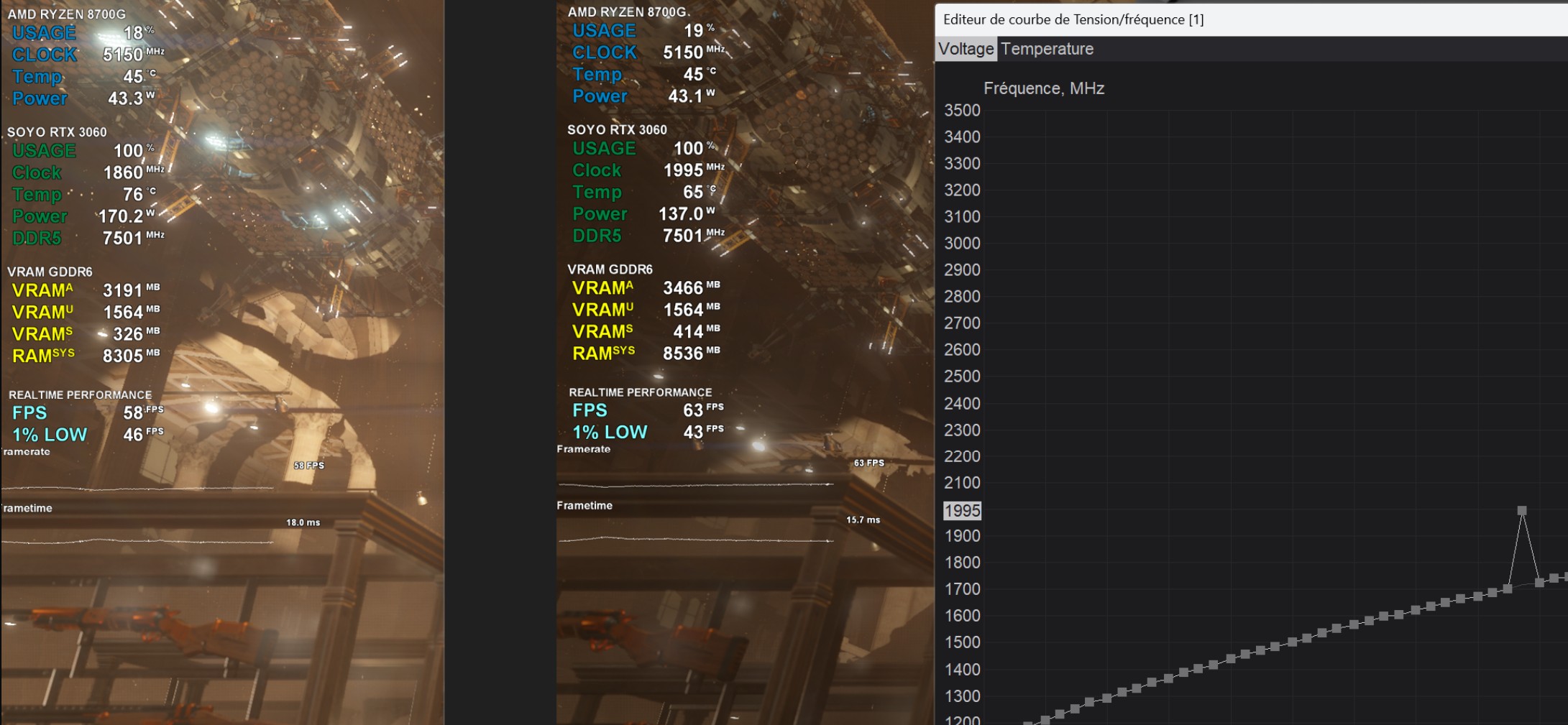Image resolution: width=1568 pixels, height=725 pixels.
Task: Click the 15.7 ms frametime label
Action: point(863,519)
